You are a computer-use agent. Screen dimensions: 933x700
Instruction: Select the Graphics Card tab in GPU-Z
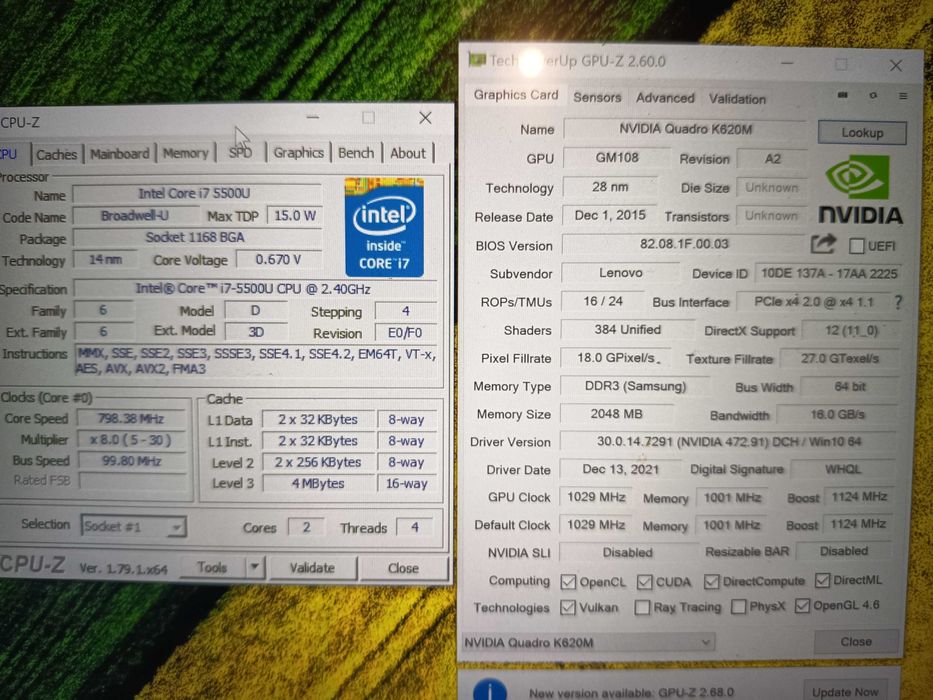tap(515, 95)
